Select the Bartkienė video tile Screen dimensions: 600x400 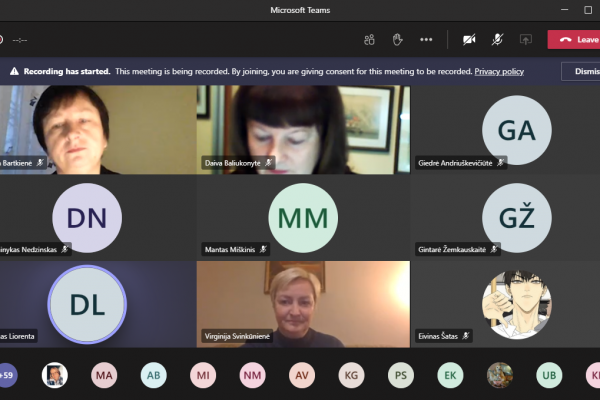pos(98,130)
